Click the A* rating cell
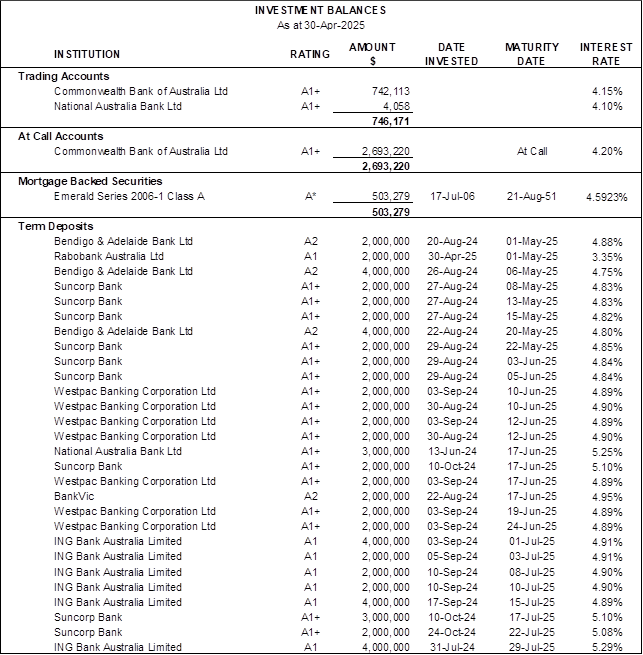 tap(310, 196)
